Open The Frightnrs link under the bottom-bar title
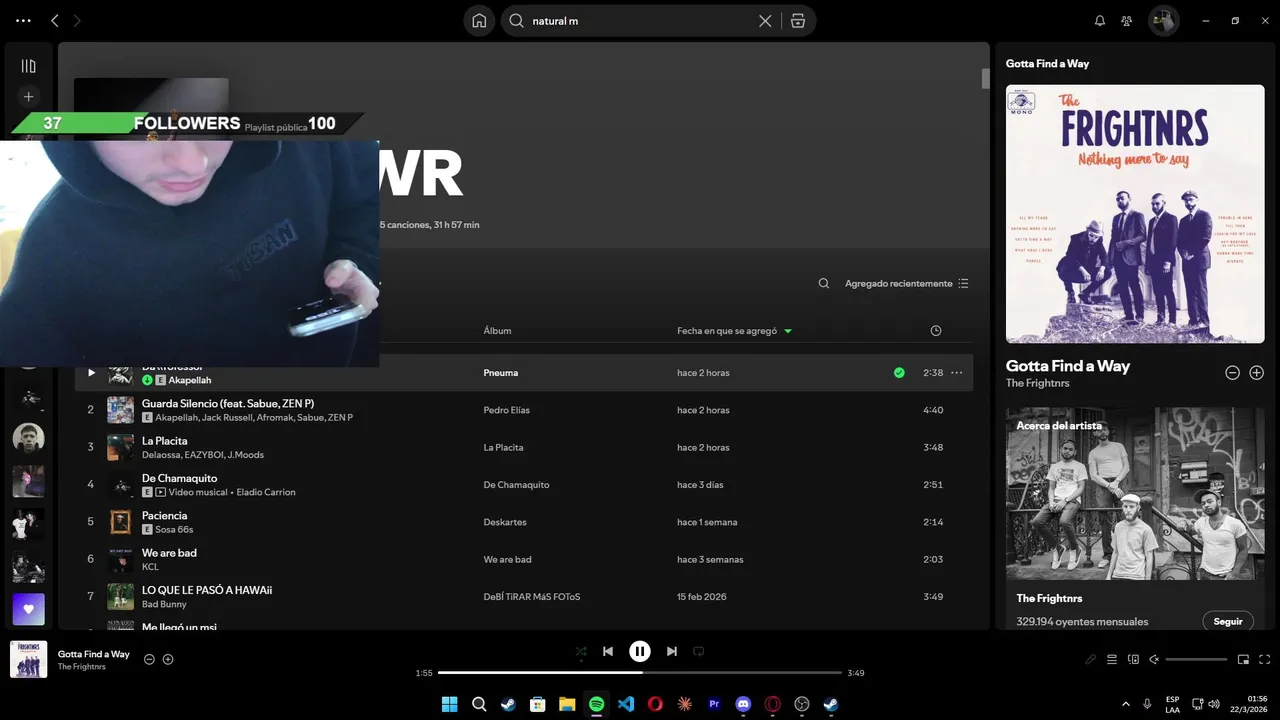The height and width of the screenshot is (720, 1280). pos(82,667)
